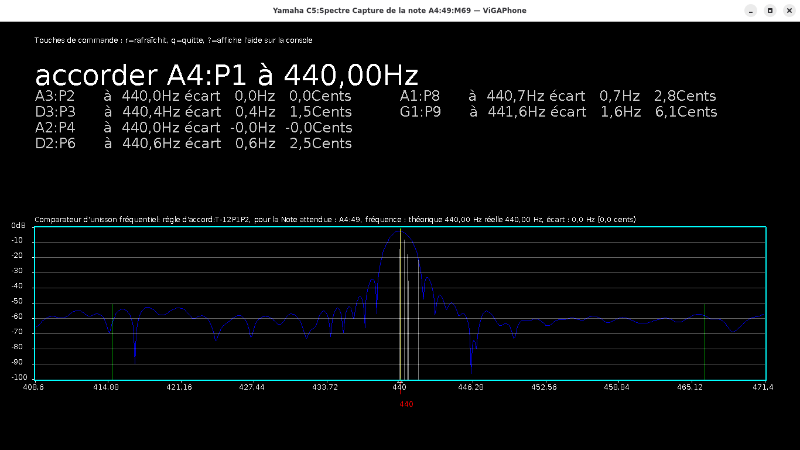Select the G1:P9 partial row
Image resolution: width=800 pixels, height=450 pixels.
pyautogui.click(x=558, y=112)
